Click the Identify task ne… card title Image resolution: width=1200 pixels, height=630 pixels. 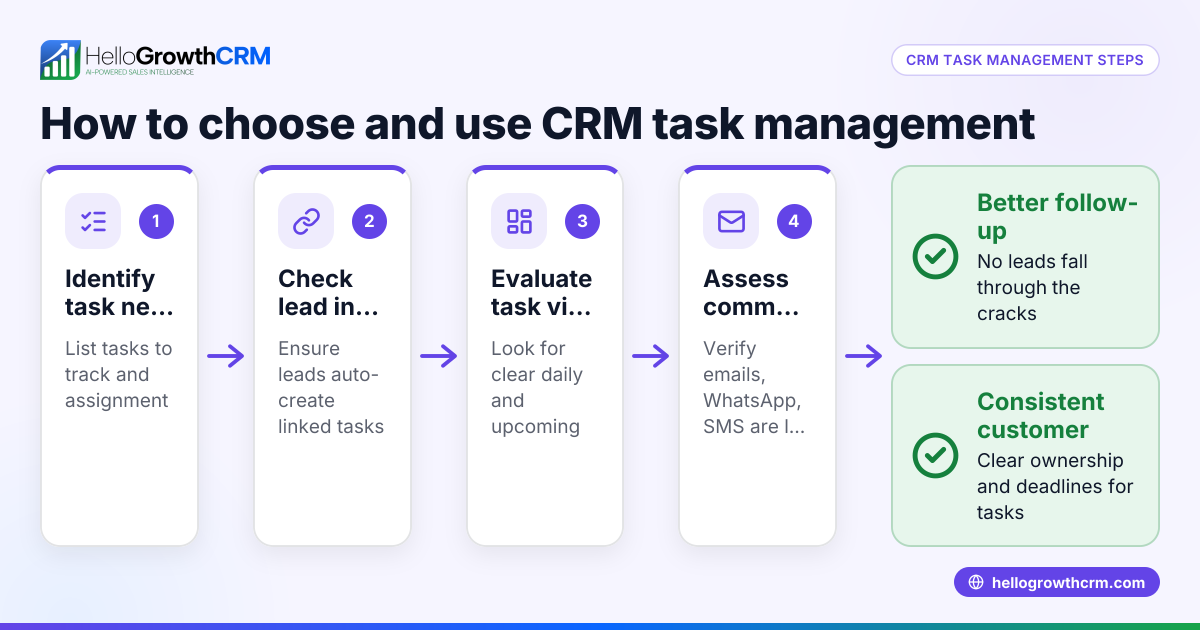[x=119, y=293]
